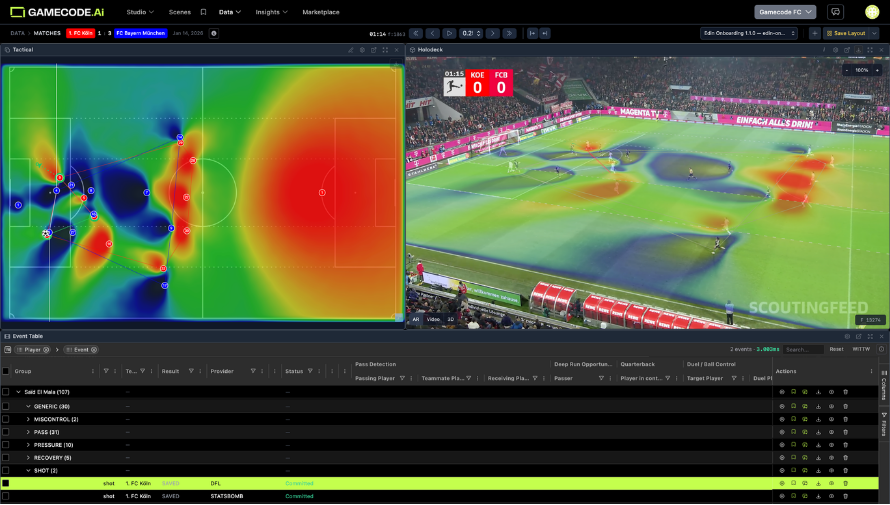Open the Edin Onboarding layout dropdown
Image resolution: width=890 pixels, height=505 pixels.
pos(749,33)
